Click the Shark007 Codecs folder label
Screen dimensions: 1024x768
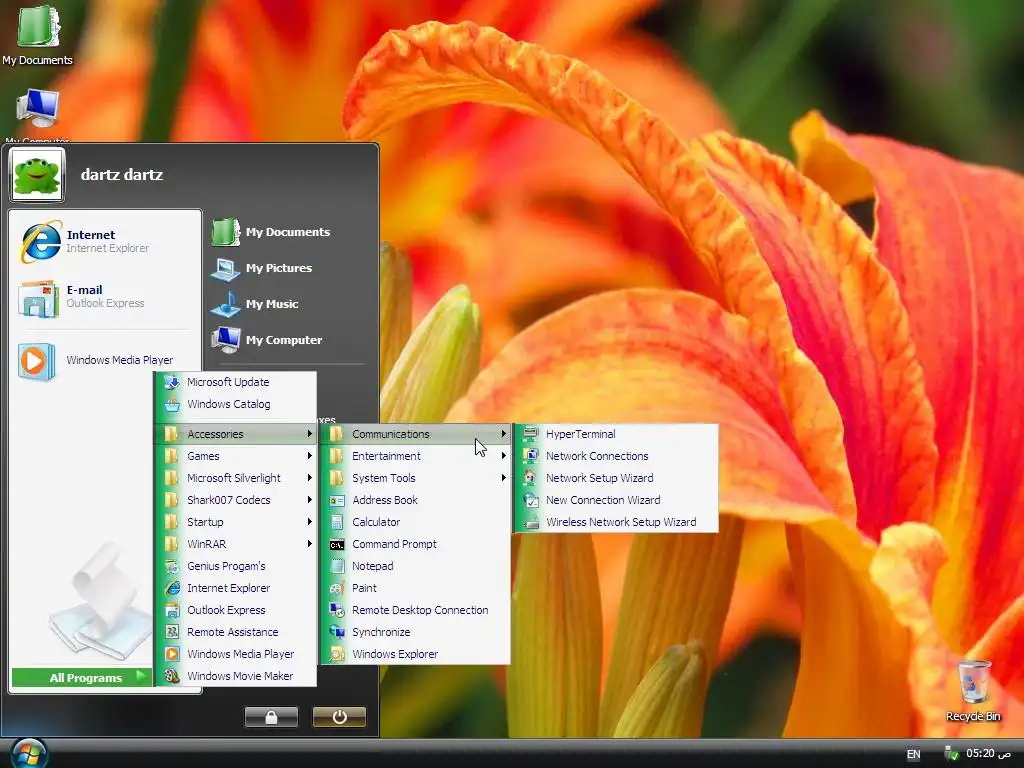tap(229, 500)
